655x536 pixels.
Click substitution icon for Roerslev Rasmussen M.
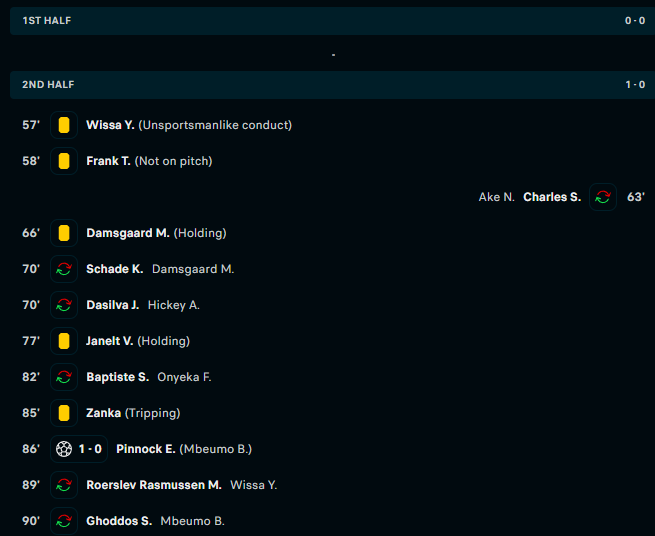point(64,485)
